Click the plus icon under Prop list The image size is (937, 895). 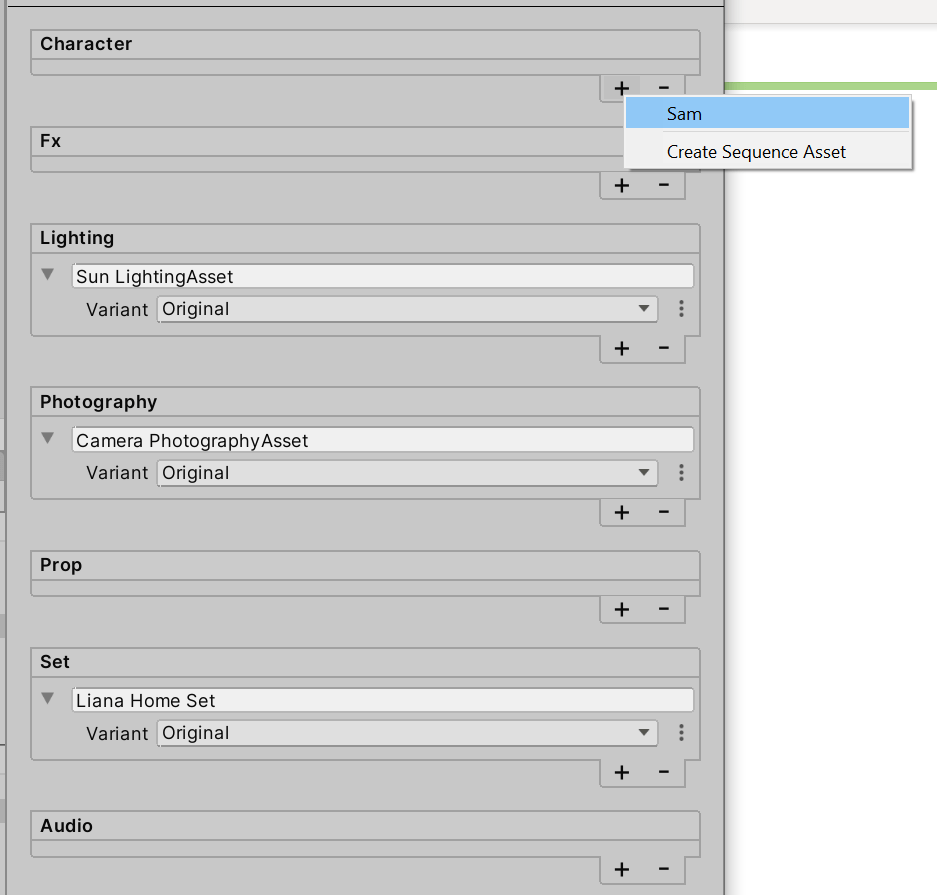point(621,609)
